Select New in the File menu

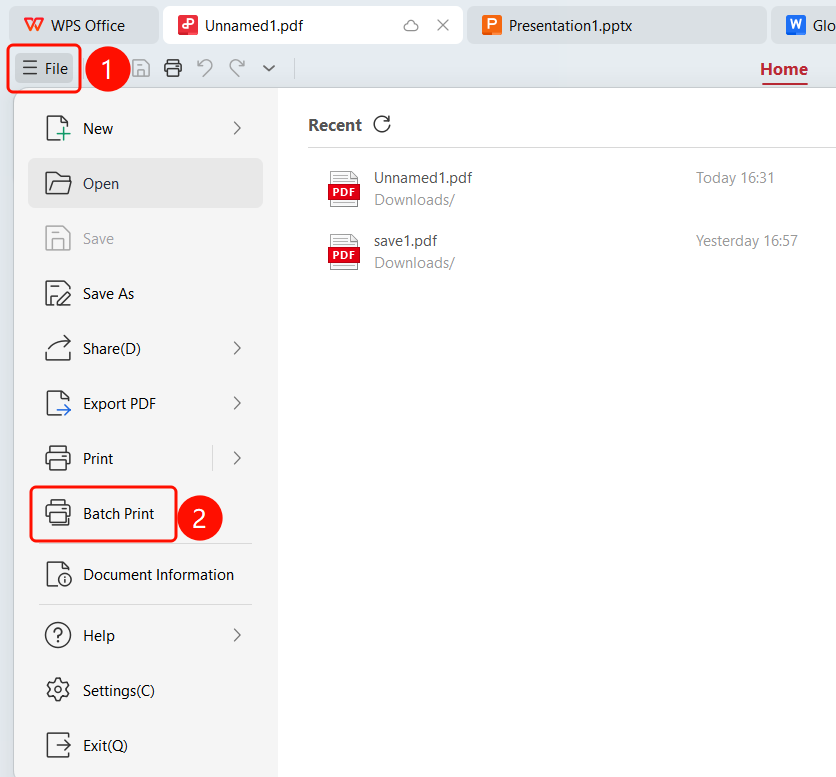(x=145, y=129)
